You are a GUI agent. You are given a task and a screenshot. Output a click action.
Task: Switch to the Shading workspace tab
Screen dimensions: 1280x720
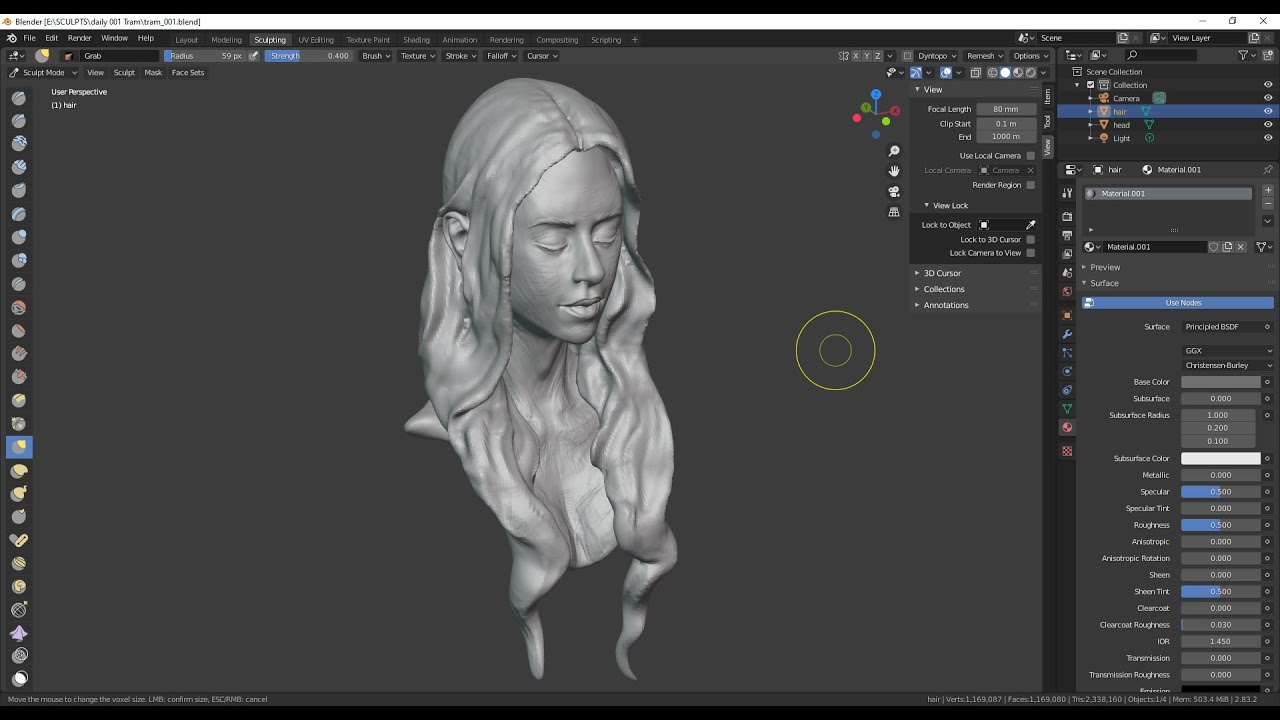tap(416, 40)
